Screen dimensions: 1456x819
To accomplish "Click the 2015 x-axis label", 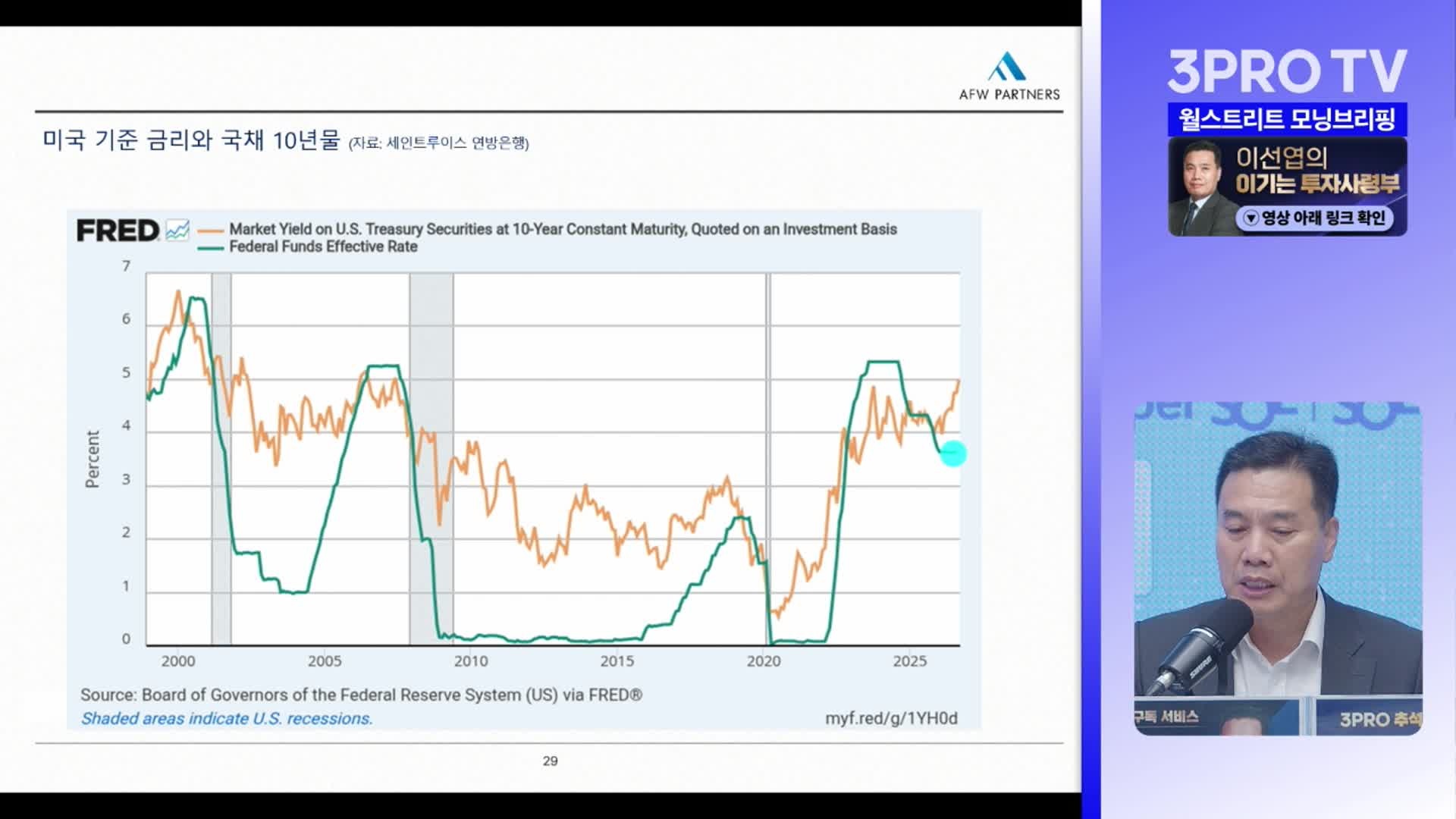I will [x=617, y=661].
